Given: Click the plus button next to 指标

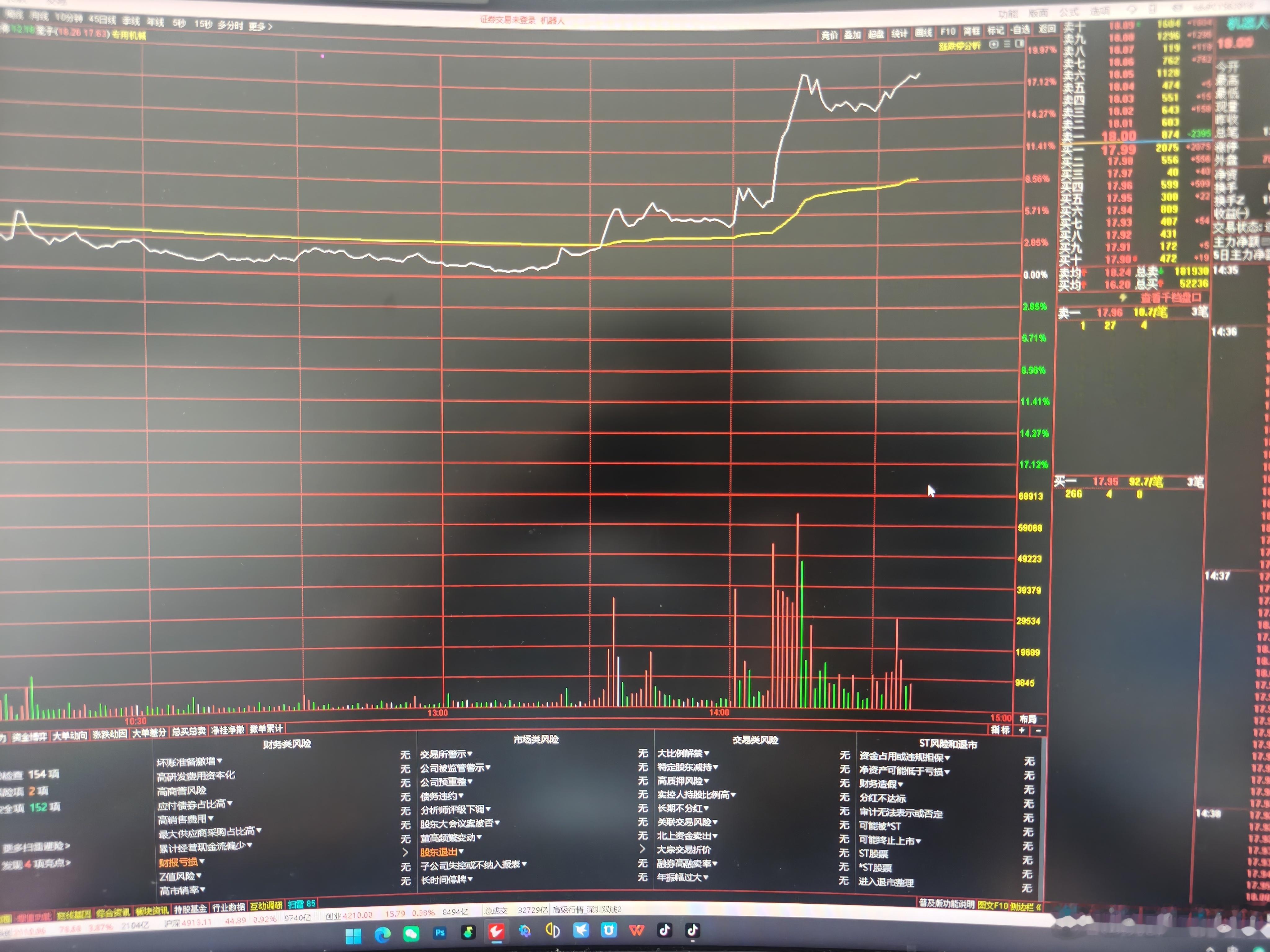Looking at the screenshot, I should (1021, 730).
